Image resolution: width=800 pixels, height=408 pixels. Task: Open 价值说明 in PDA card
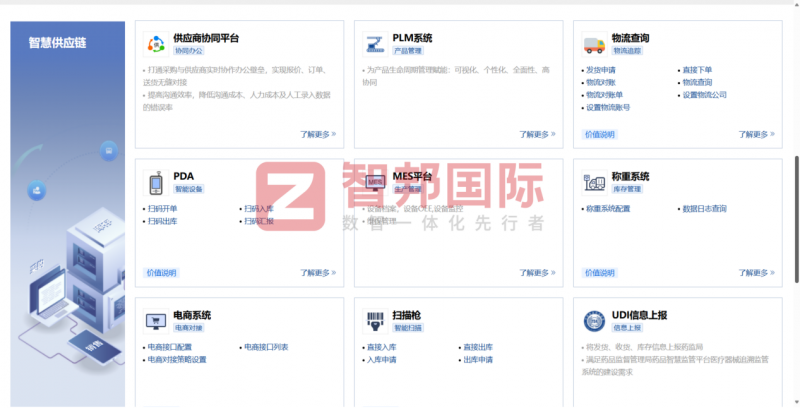coord(161,273)
